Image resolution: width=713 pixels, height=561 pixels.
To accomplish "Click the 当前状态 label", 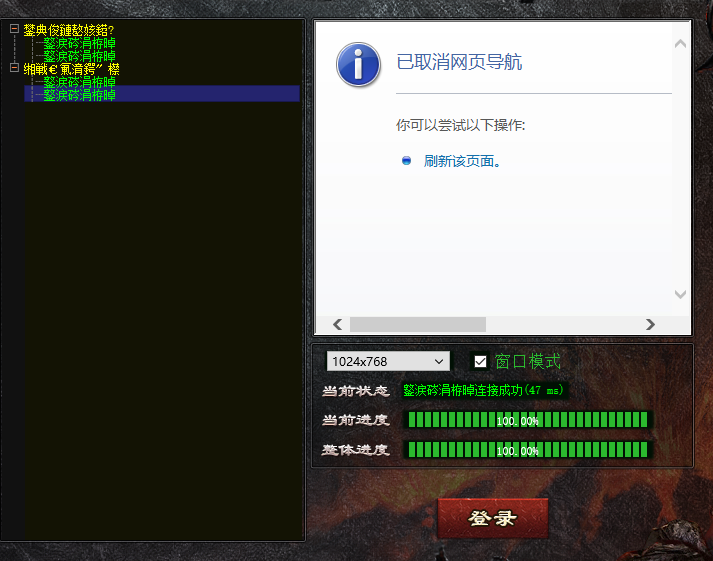I will point(356,391).
